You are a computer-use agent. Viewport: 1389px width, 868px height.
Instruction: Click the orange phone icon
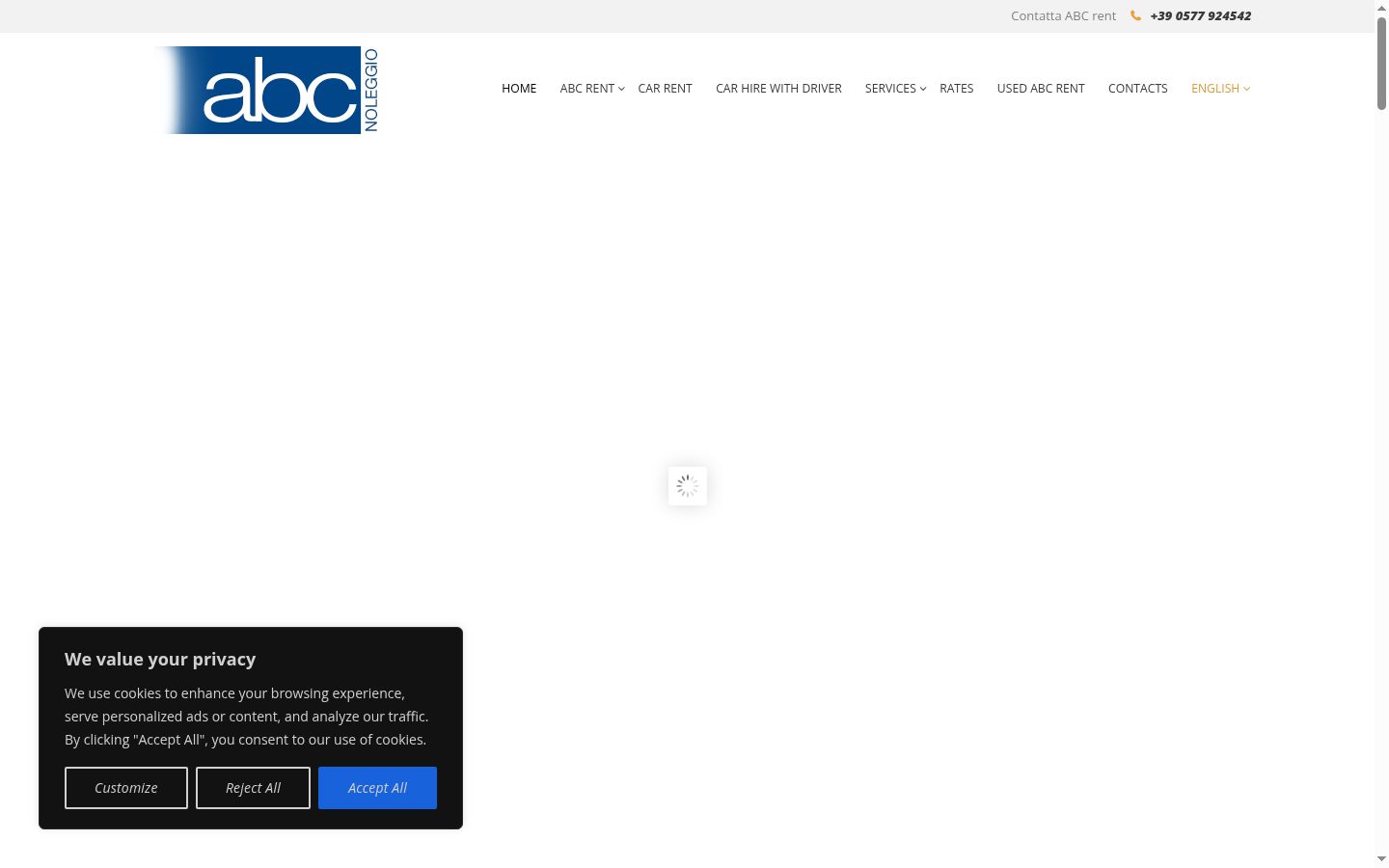[1135, 15]
